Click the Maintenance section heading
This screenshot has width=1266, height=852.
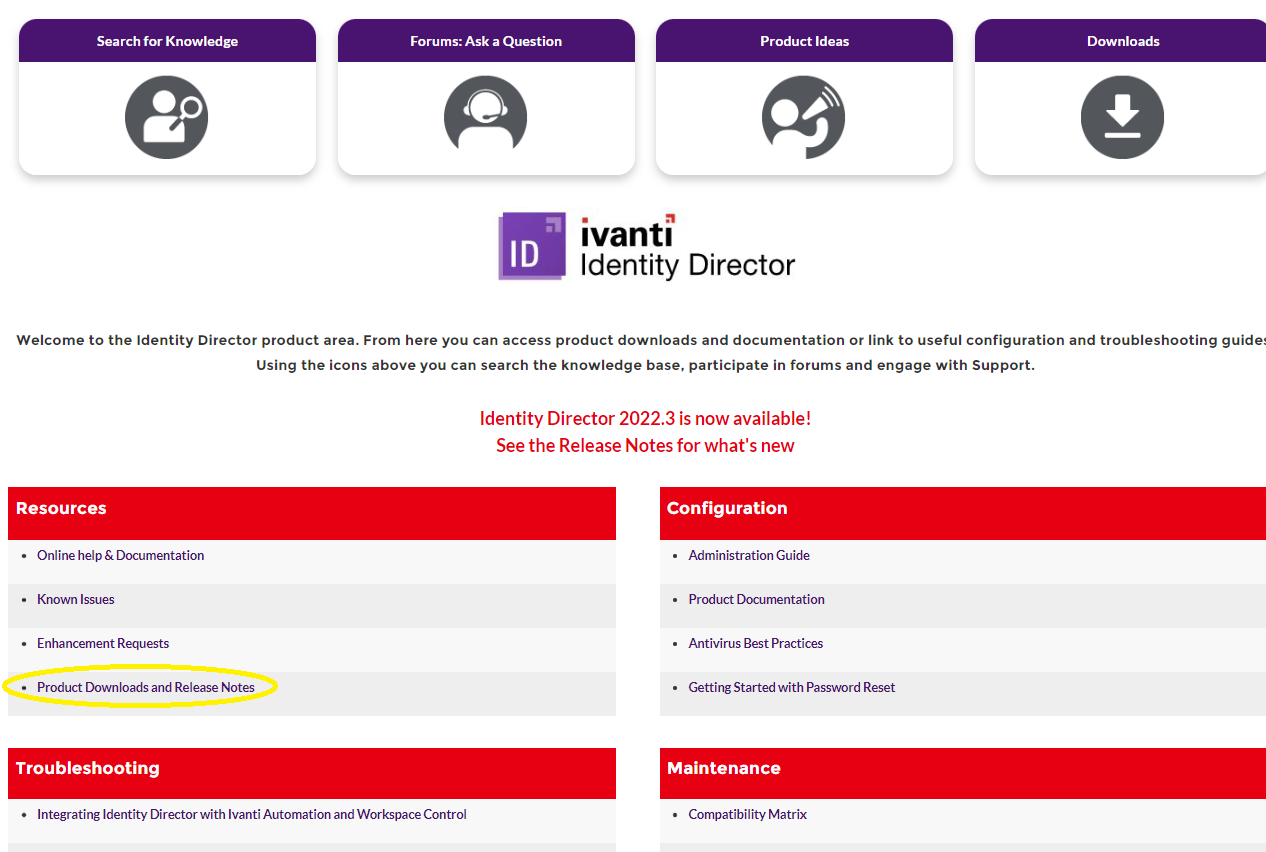tap(724, 768)
